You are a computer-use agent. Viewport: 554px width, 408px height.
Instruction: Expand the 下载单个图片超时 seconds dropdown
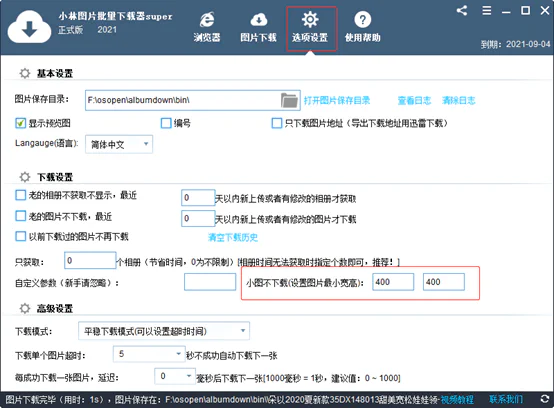149,354
